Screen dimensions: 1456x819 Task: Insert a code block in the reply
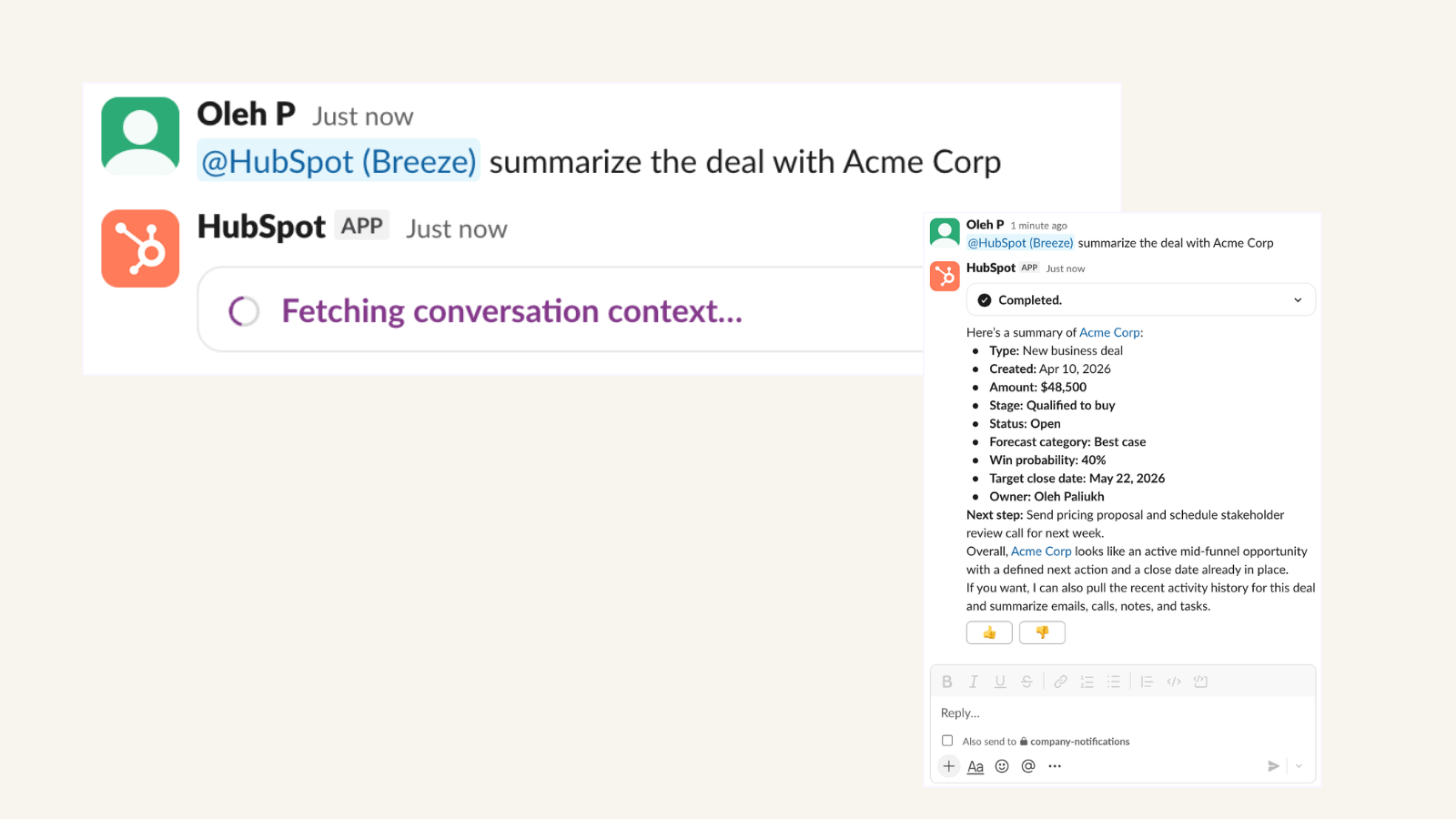coord(1200,682)
